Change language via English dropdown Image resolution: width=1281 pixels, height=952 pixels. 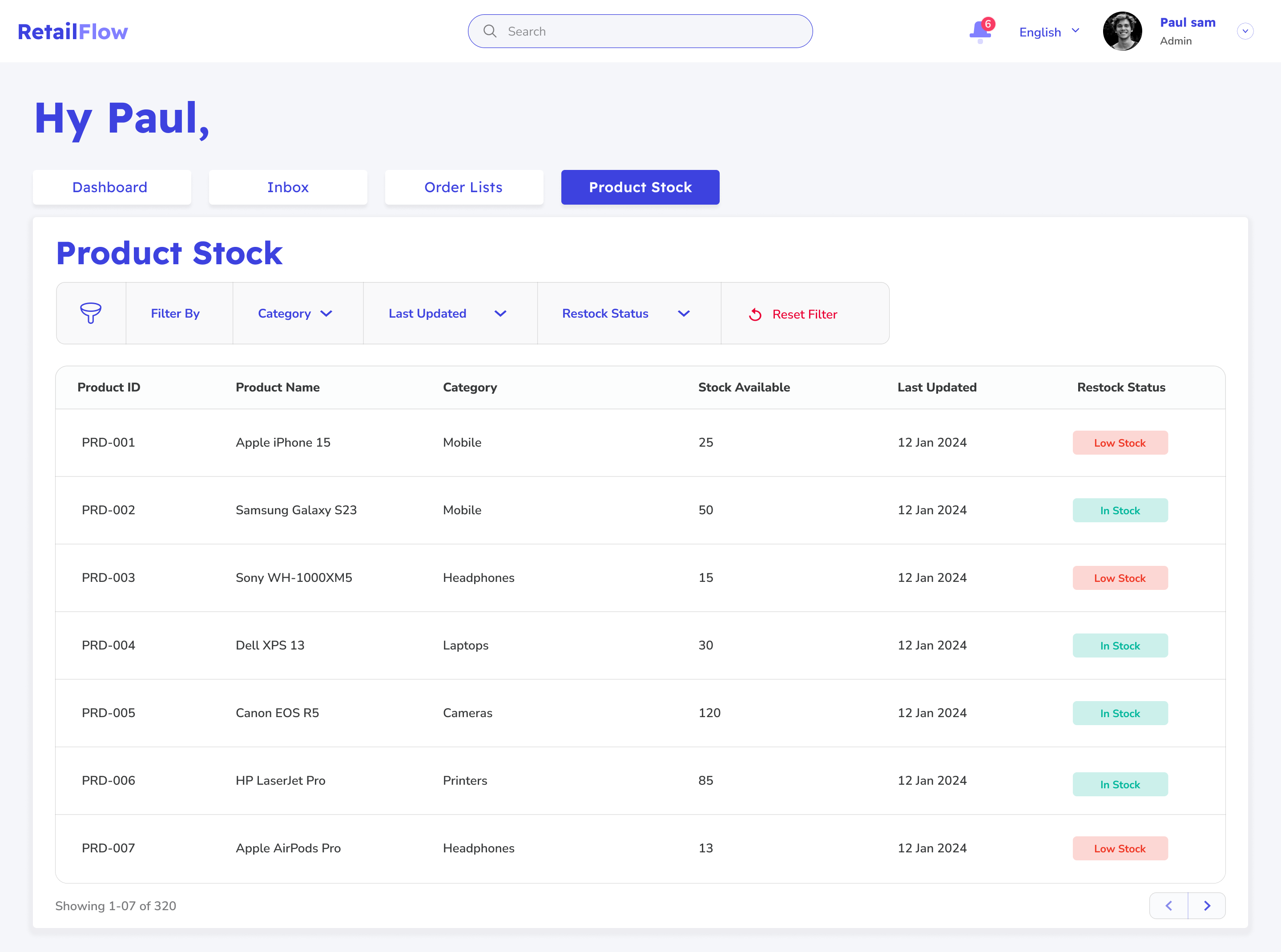(x=1049, y=32)
